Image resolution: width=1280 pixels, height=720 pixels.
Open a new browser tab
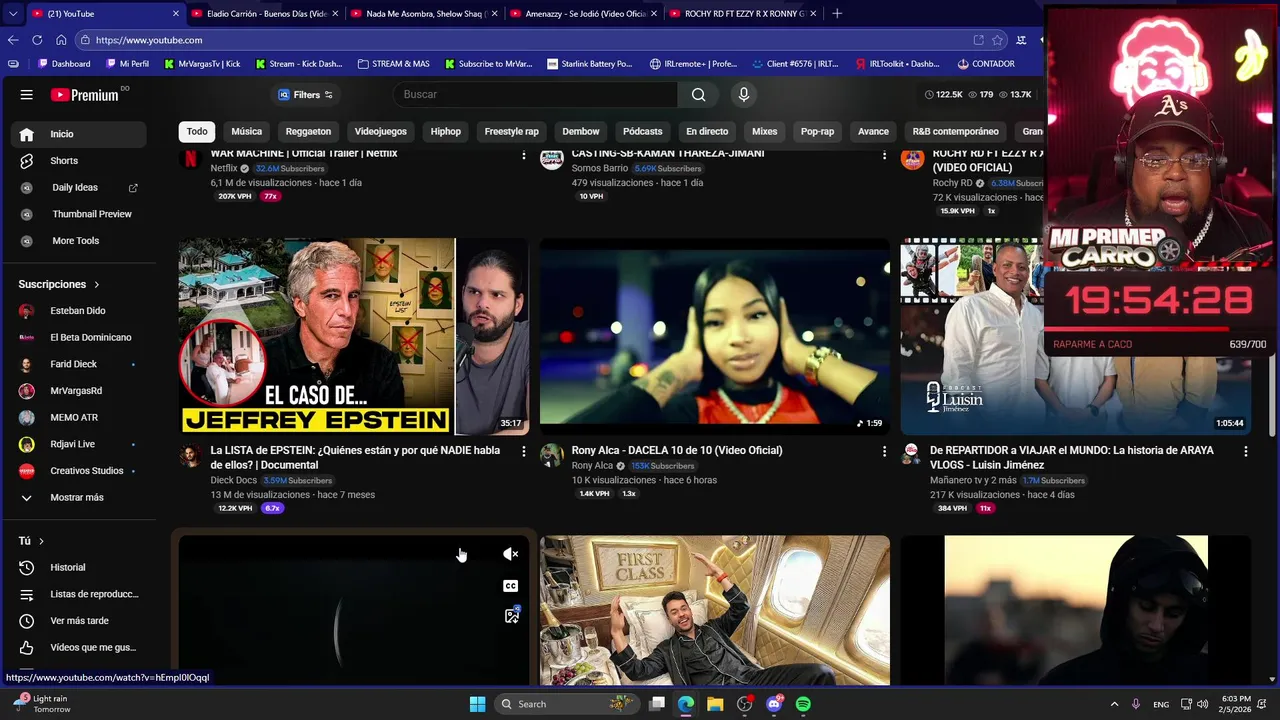(x=837, y=14)
